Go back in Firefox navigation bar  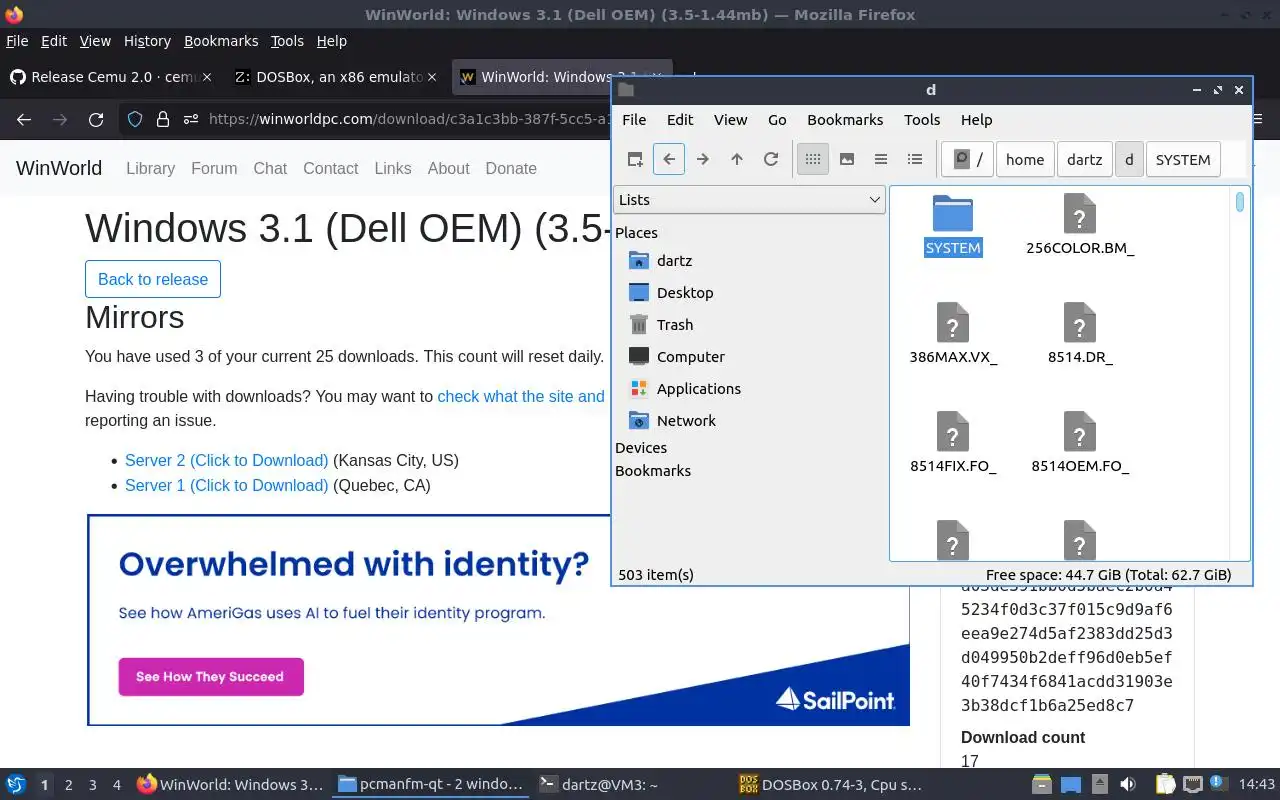[x=24, y=120]
